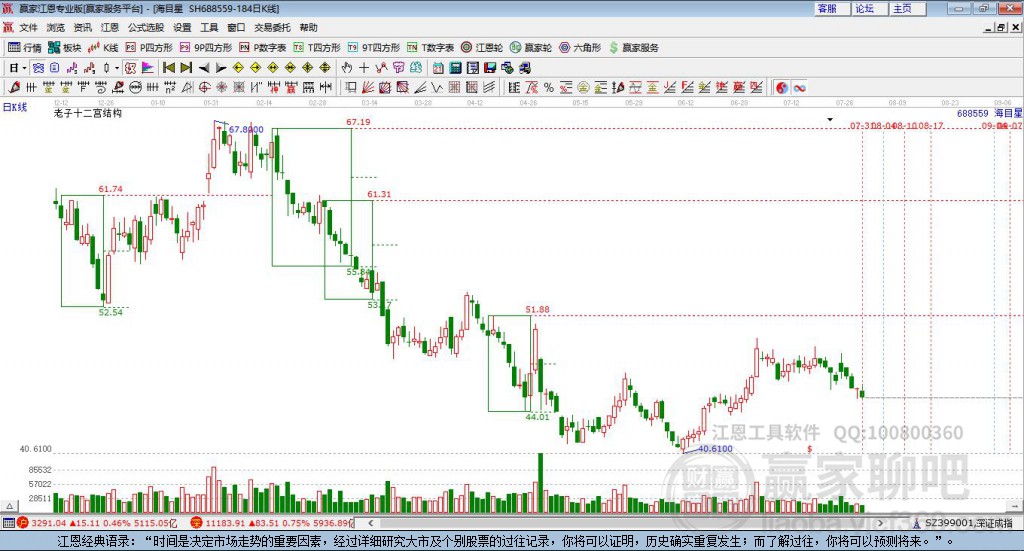1024x551 pixels.
Task: Select the percent % retracement tool
Action: tap(549, 87)
